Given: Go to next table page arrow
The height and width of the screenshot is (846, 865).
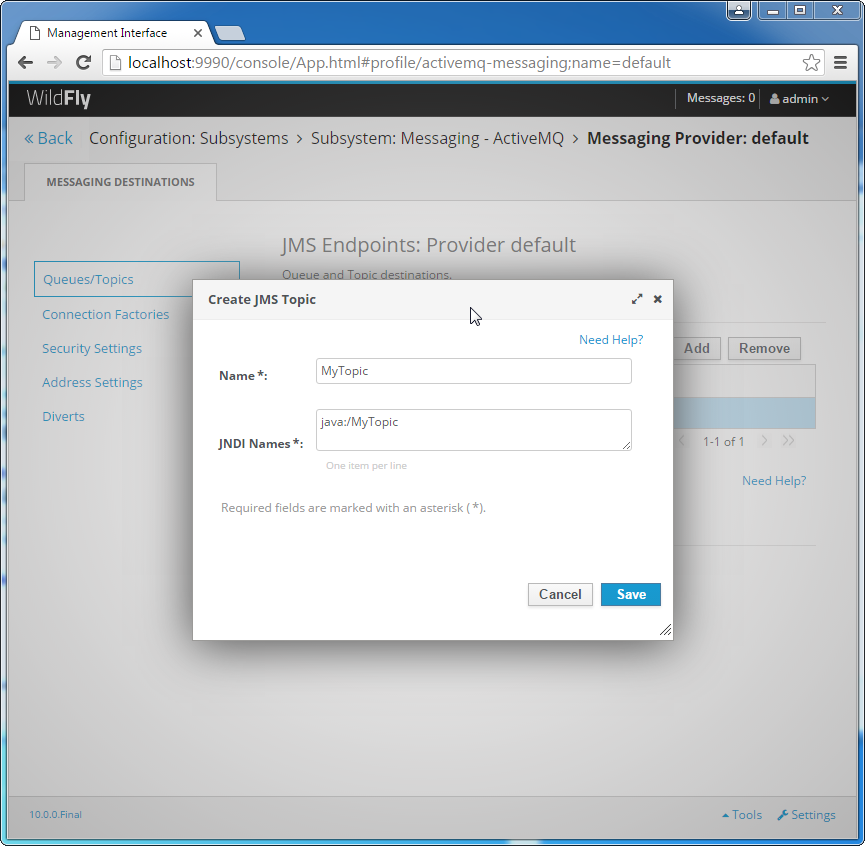Looking at the screenshot, I should [x=764, y=440].
